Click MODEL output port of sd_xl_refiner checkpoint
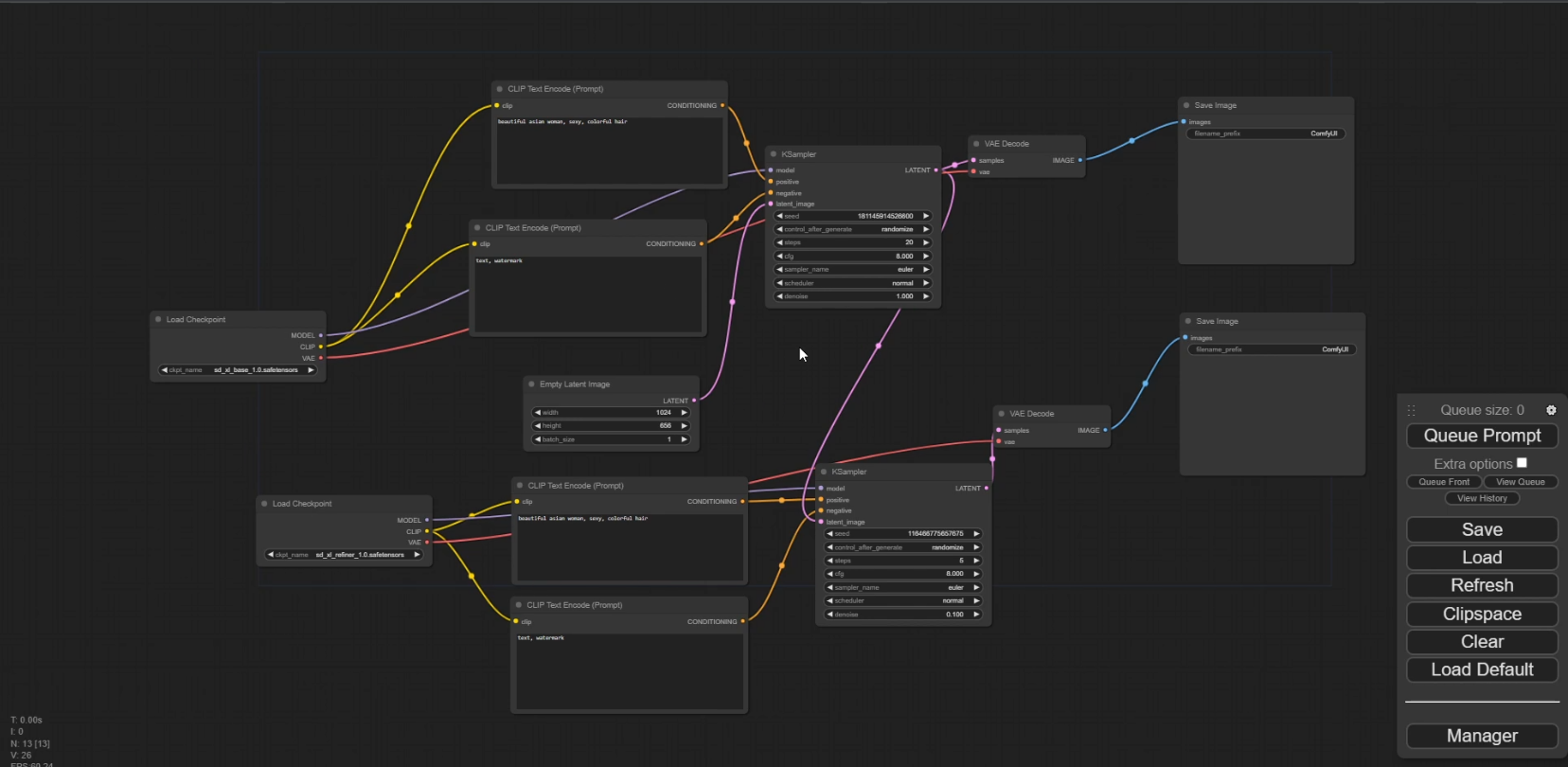The width and height of the screenshot is (1568, 767). (x=427, y=520)
